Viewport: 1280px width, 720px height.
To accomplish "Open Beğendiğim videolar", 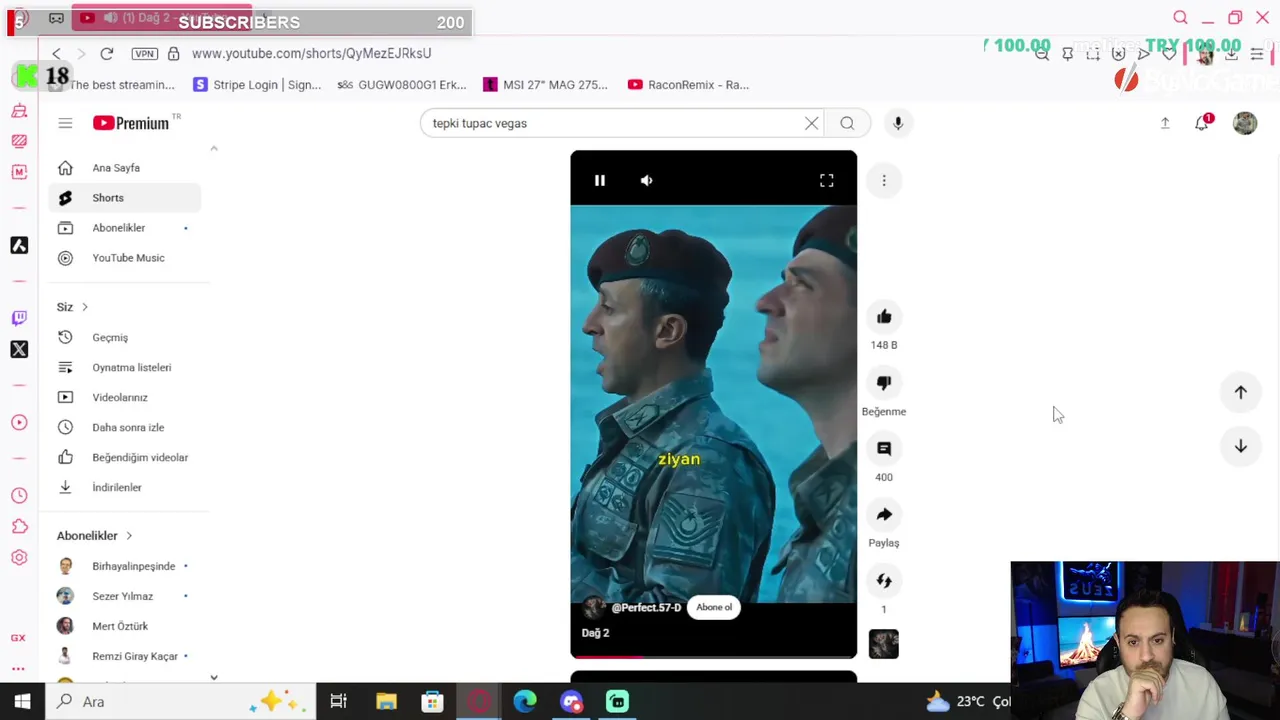I will pyautogui.click(x=125, y=458).
